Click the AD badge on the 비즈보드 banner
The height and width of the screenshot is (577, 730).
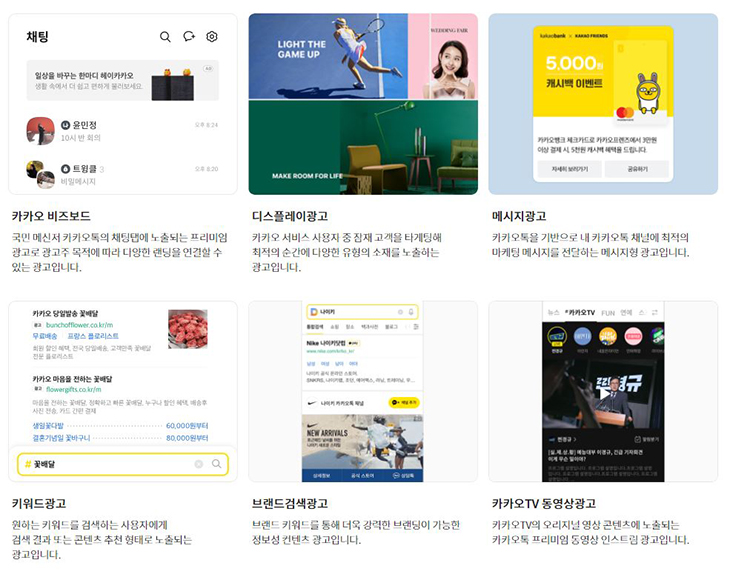208,68
